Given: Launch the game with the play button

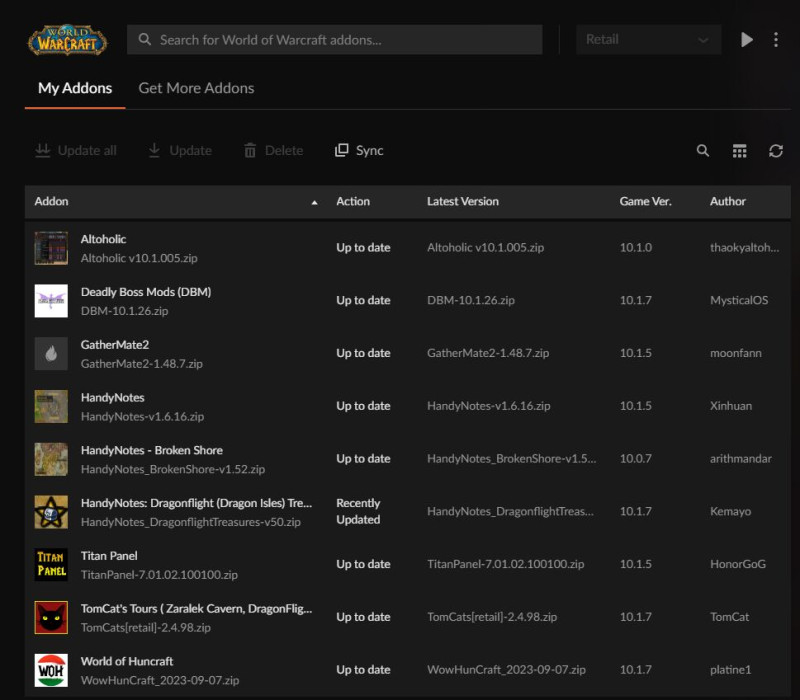Looking at the screenshot, I should (x=746, y=39).
